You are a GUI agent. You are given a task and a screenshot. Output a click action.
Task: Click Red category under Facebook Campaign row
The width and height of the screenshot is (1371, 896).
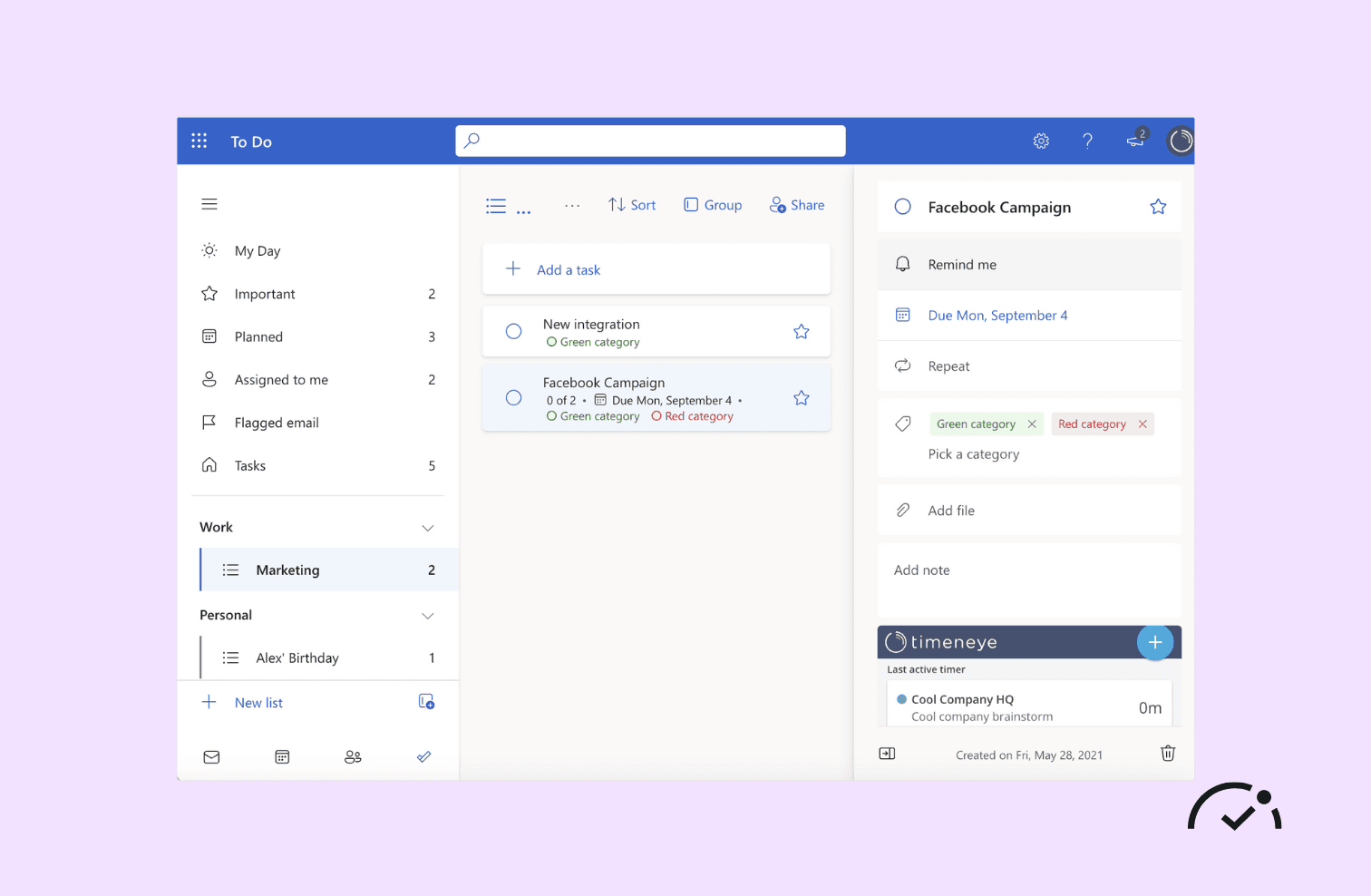pos(693,416)
